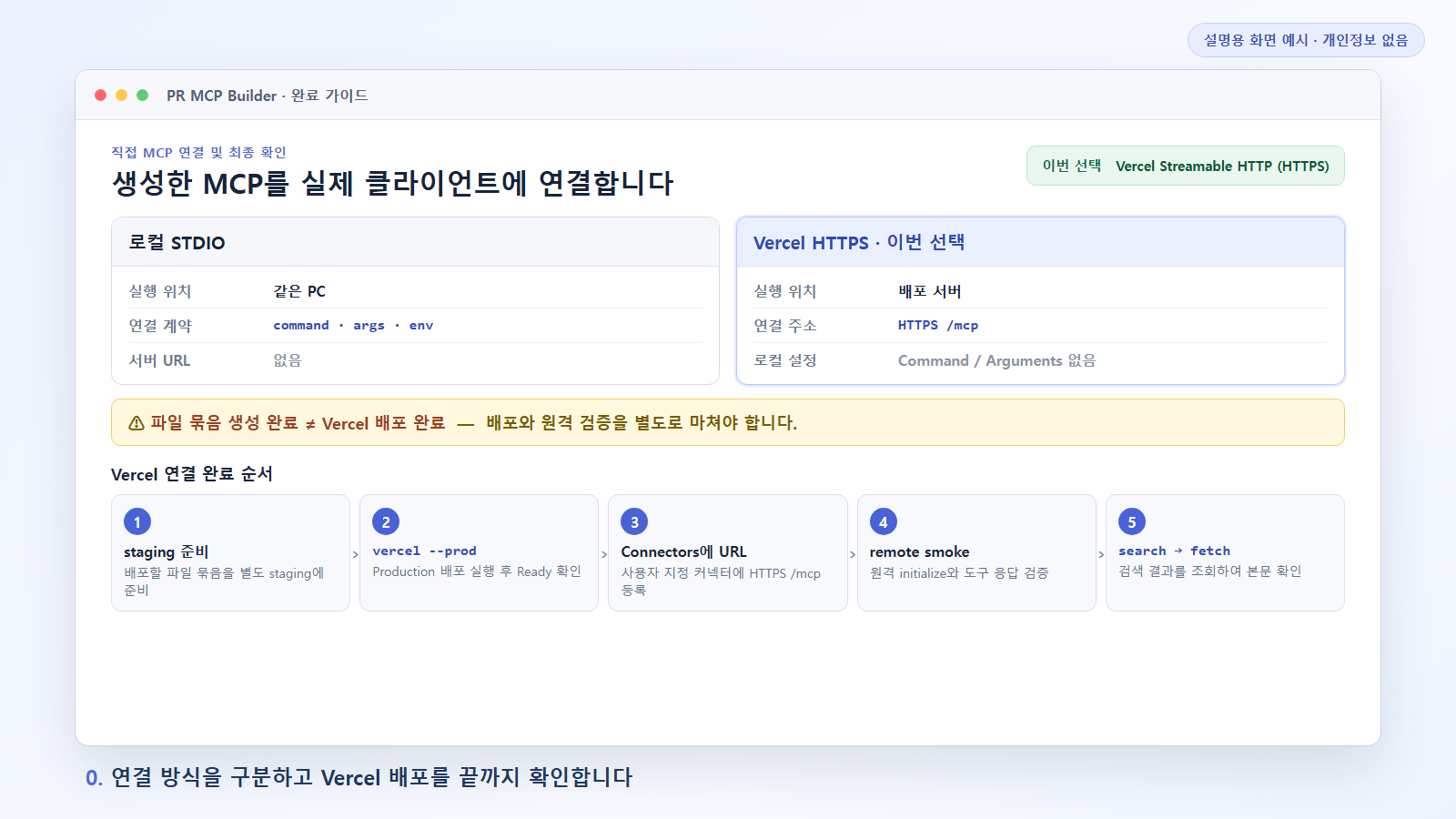The height and width of the screenshot is (819, 1456).
Task: Click the green maximize window dot
Action: (x=143, y=96)
